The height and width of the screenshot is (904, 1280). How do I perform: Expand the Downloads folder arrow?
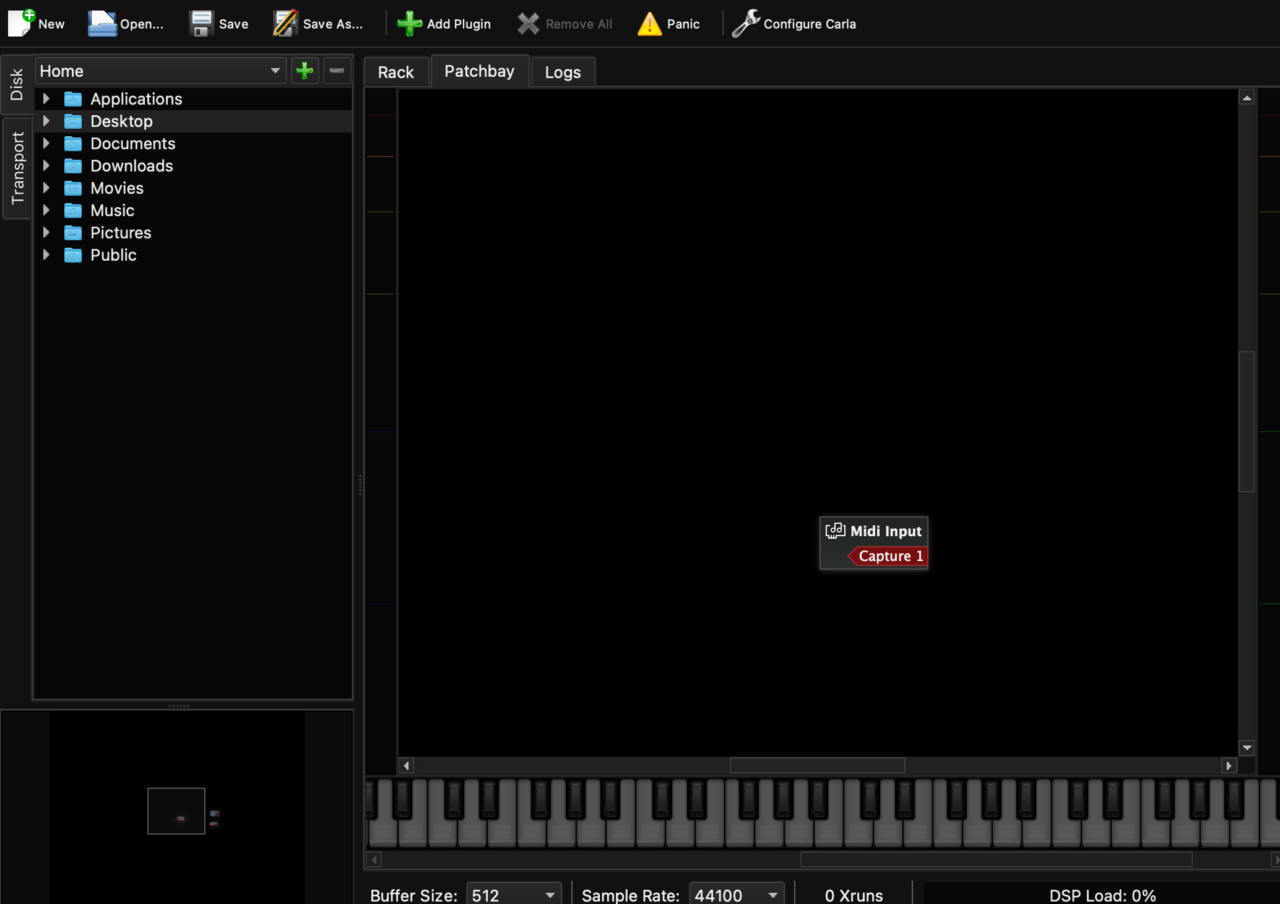[x=46, y=166]
